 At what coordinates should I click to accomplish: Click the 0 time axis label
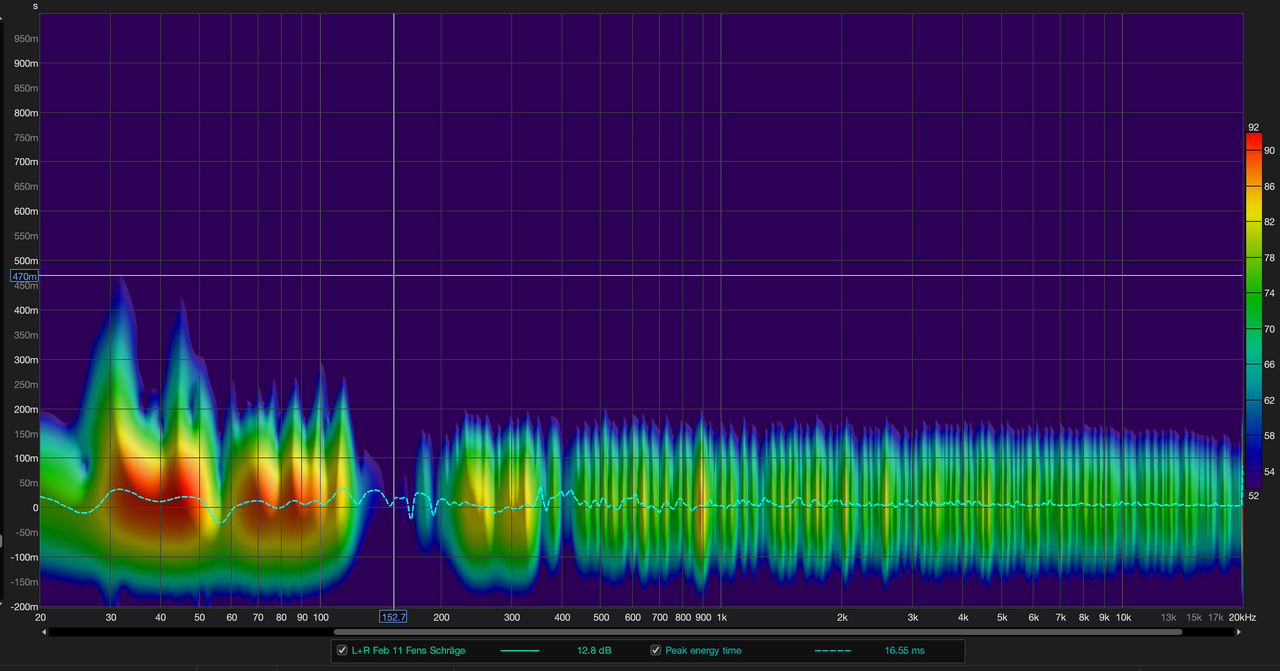34,508
